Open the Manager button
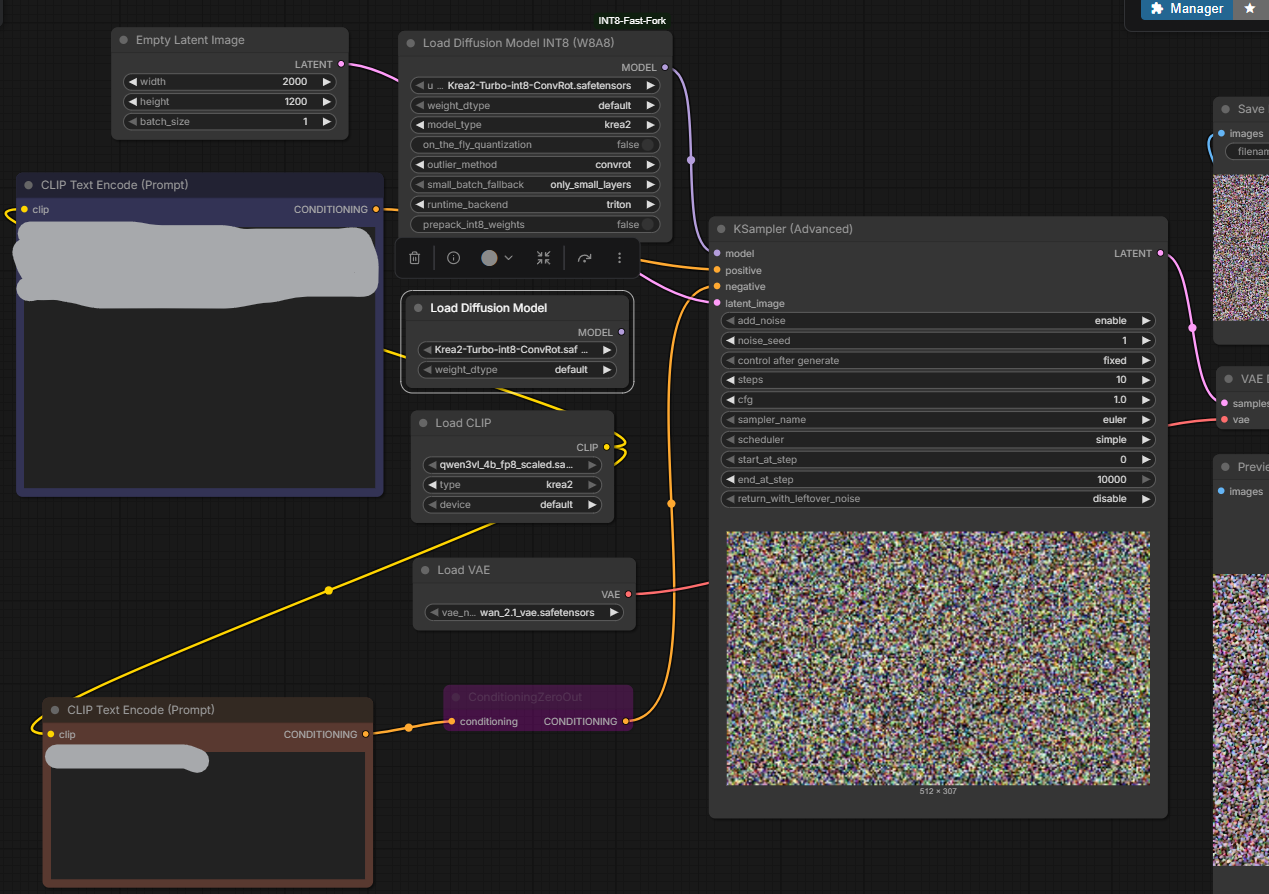1269x894 pixels. click(1187, 8)
